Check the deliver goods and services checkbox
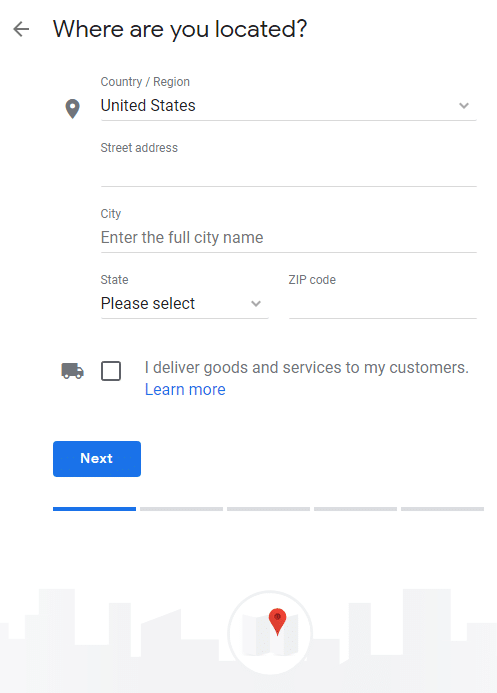This screenshot has width=497, height=693. (x=111, y=371)
